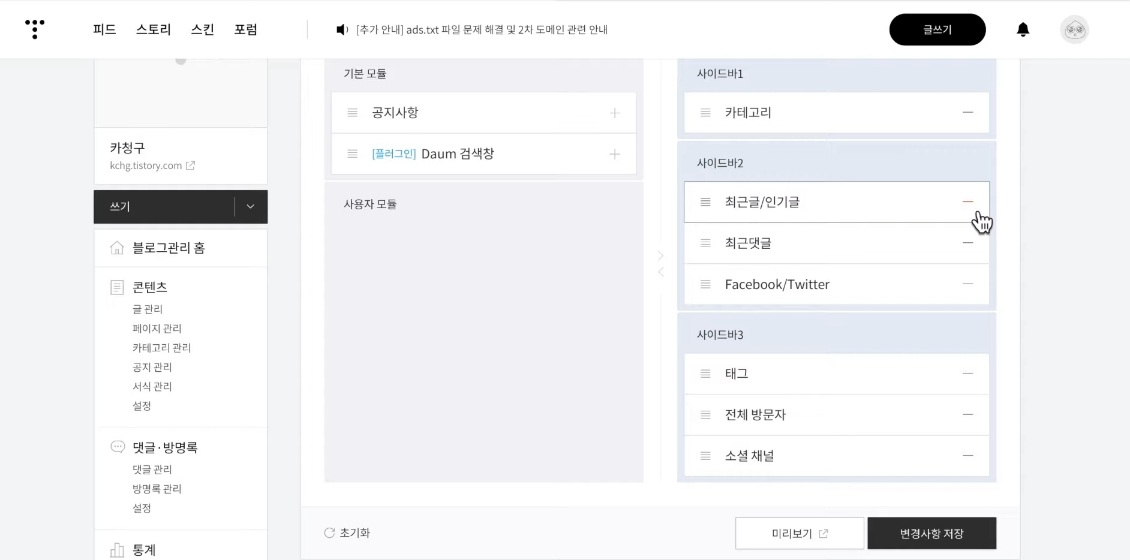Image resolution: width=1130 pixels, height=560 pixels.
Task: Grab the drag handle of 소셜 채널
Action: point(706,455)
